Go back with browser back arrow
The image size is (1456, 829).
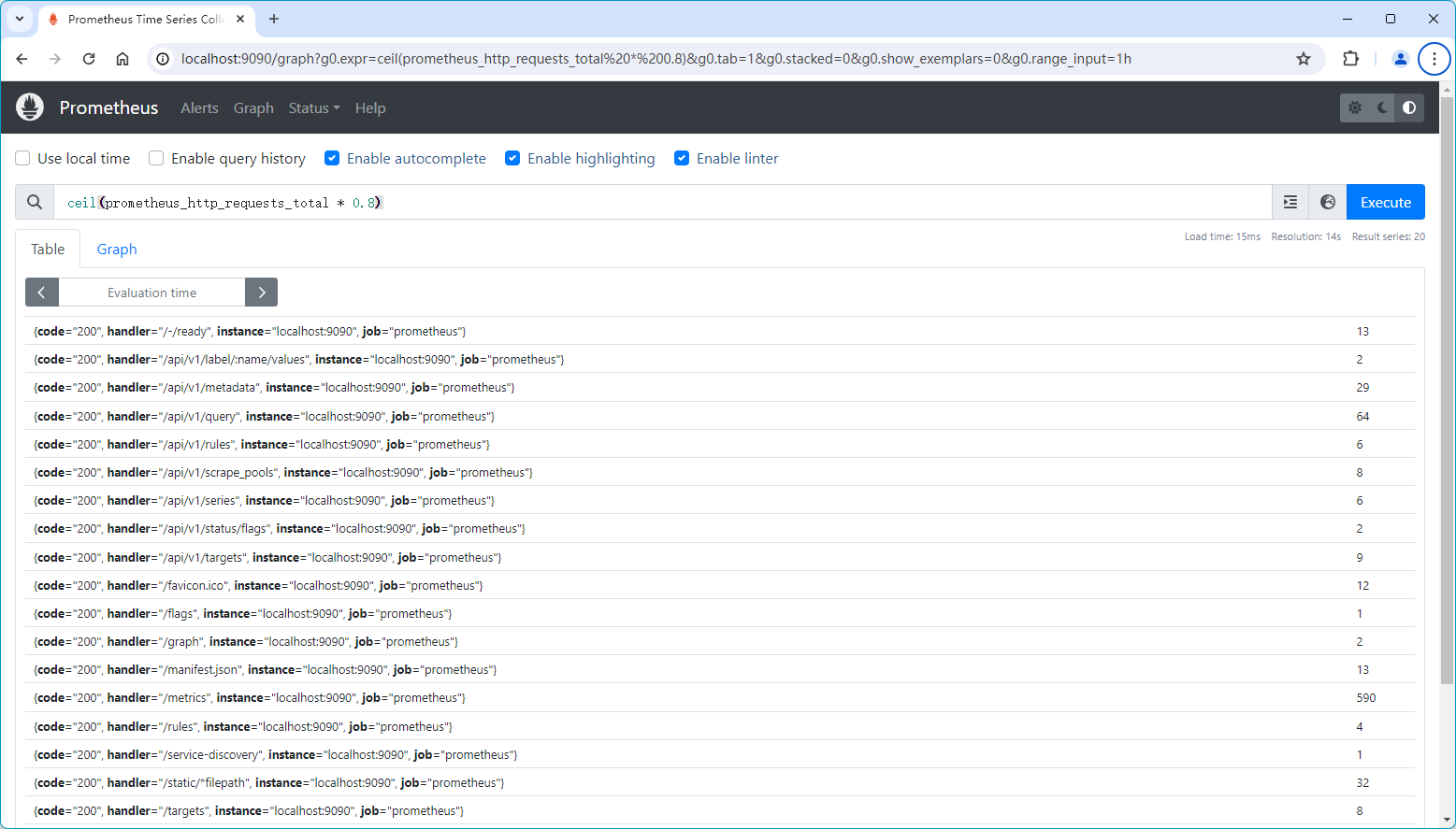click(22, 59)
